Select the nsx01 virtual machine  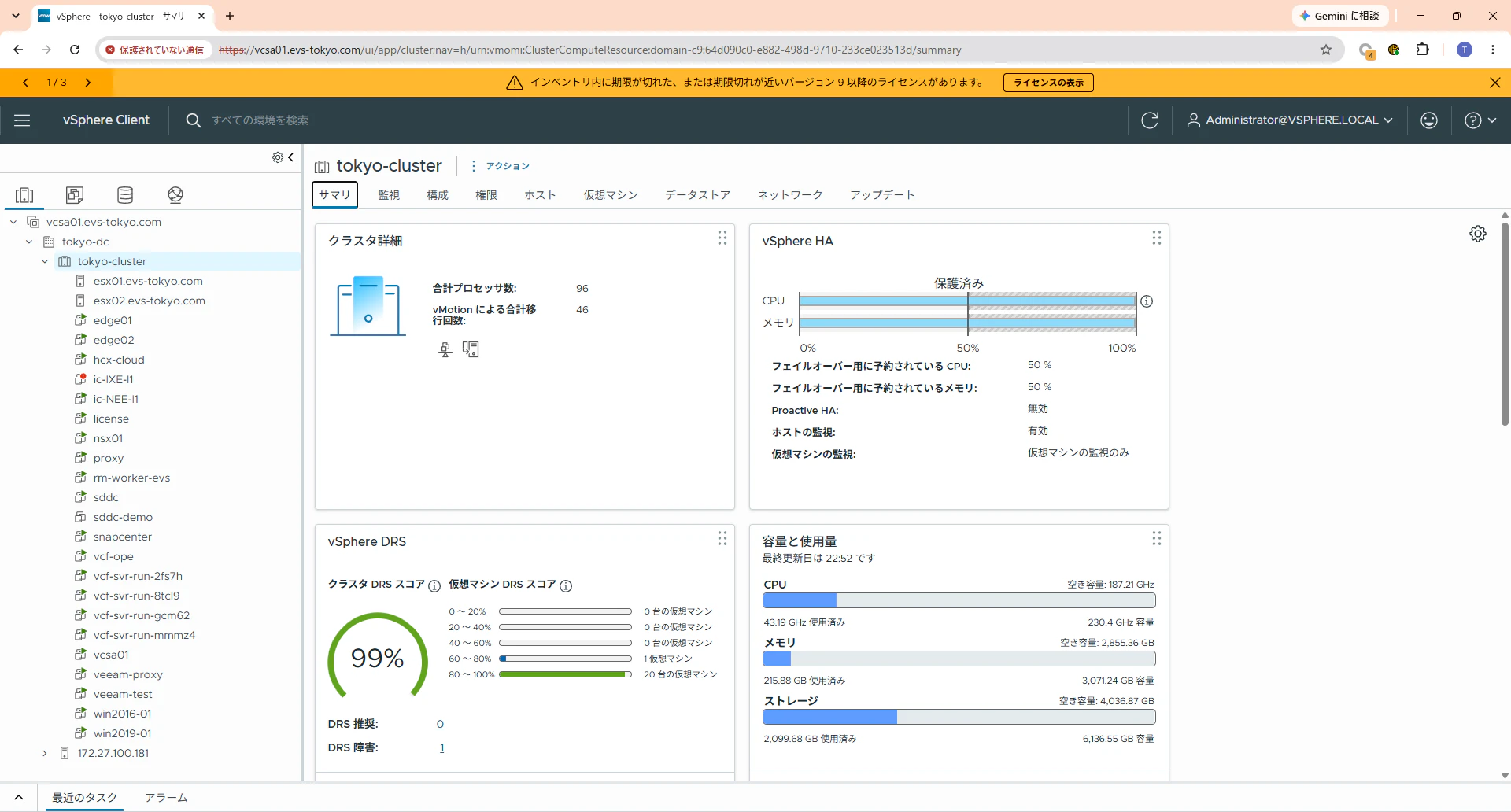click(x=108, y=439)
